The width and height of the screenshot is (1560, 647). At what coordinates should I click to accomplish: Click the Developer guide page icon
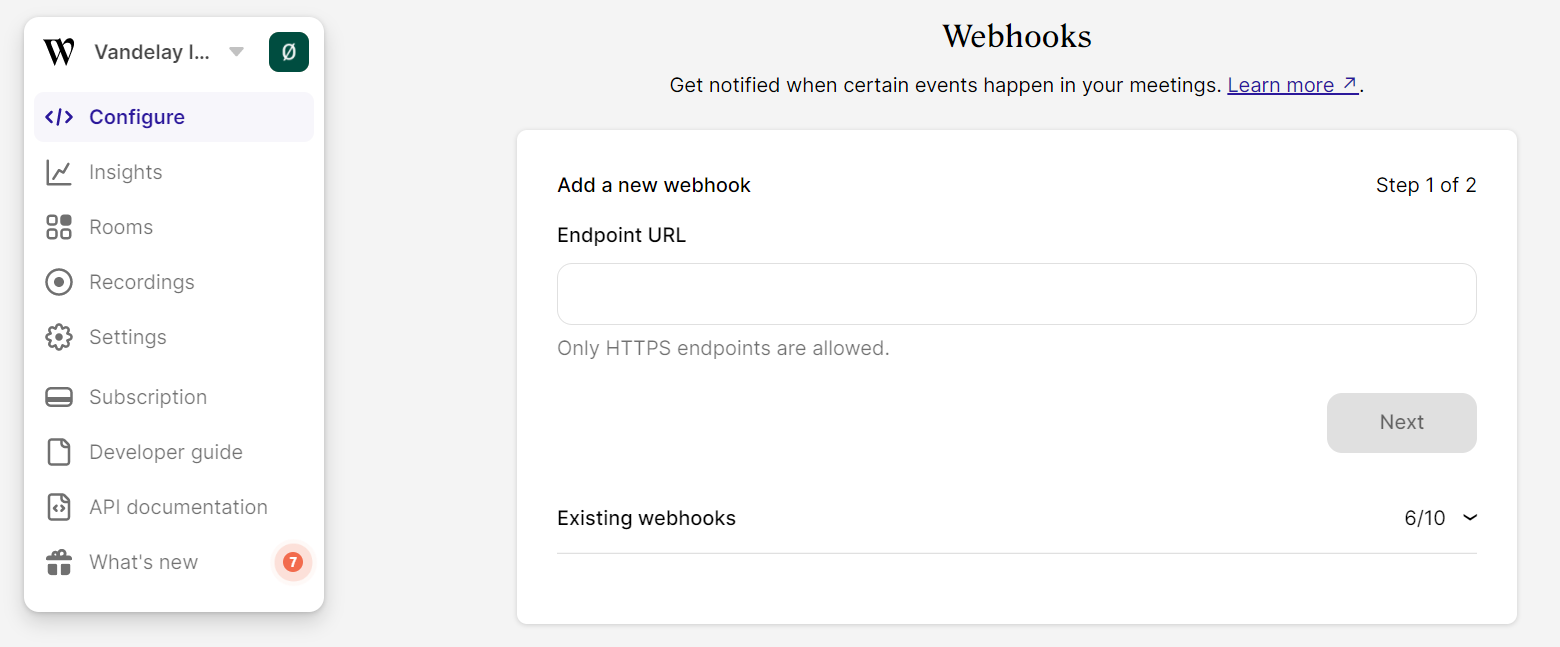59,452
